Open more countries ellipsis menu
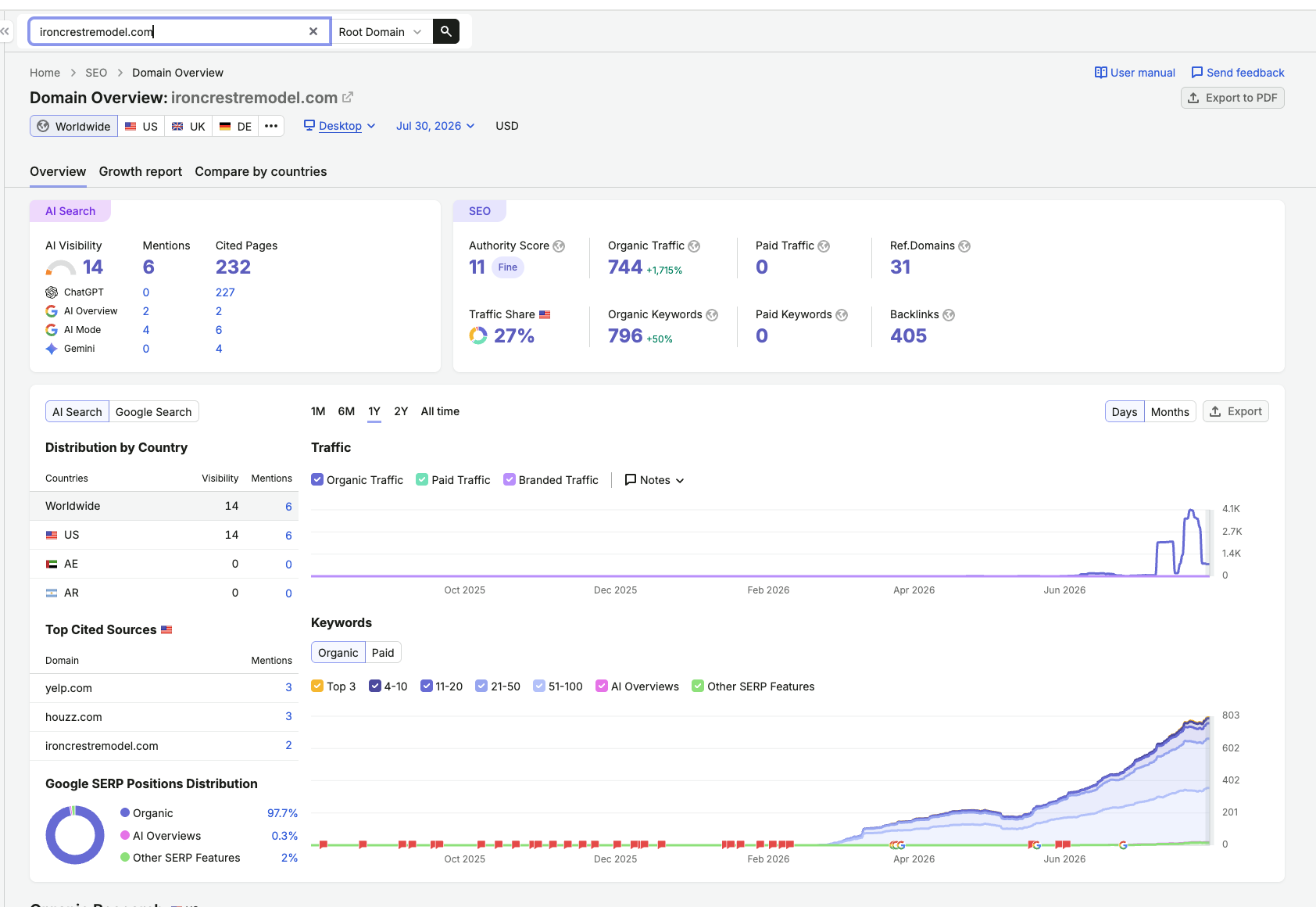1316x907 pixels. 271,126
